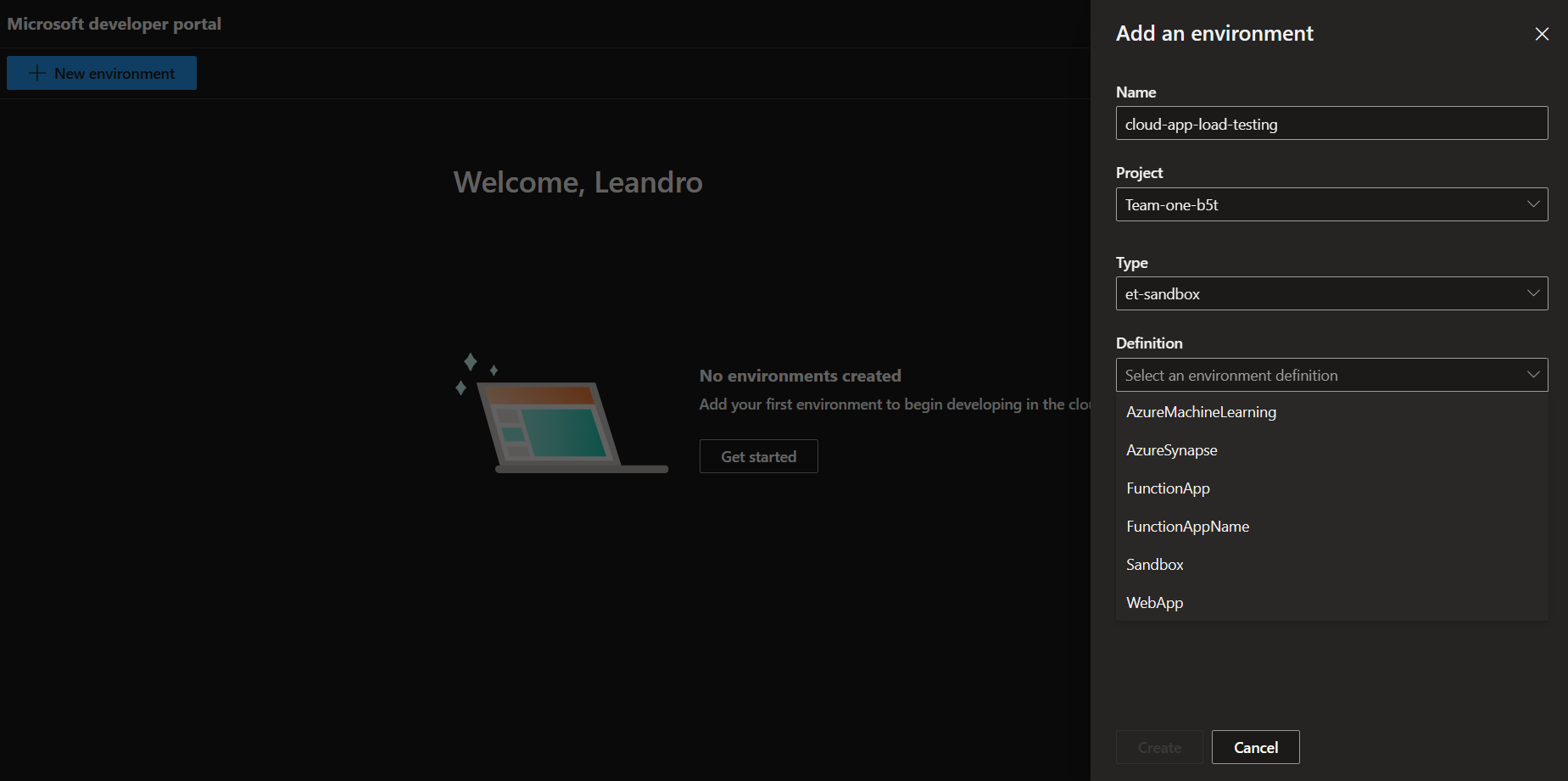Screen dimensions: 1568x781
Task: Select AzureSynapse definition
Action: [1331, 450]
